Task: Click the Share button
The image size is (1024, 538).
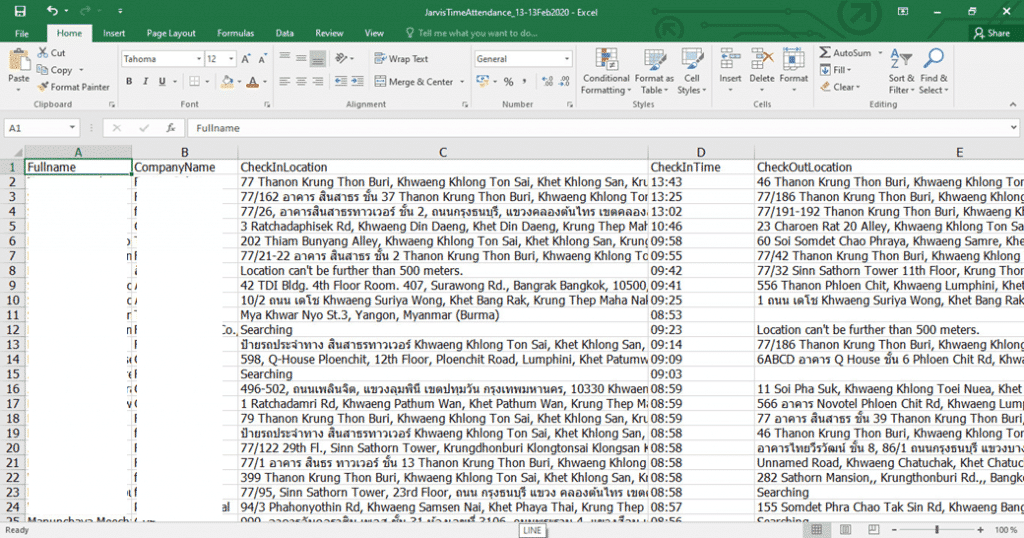Action: tap(991, 33)
